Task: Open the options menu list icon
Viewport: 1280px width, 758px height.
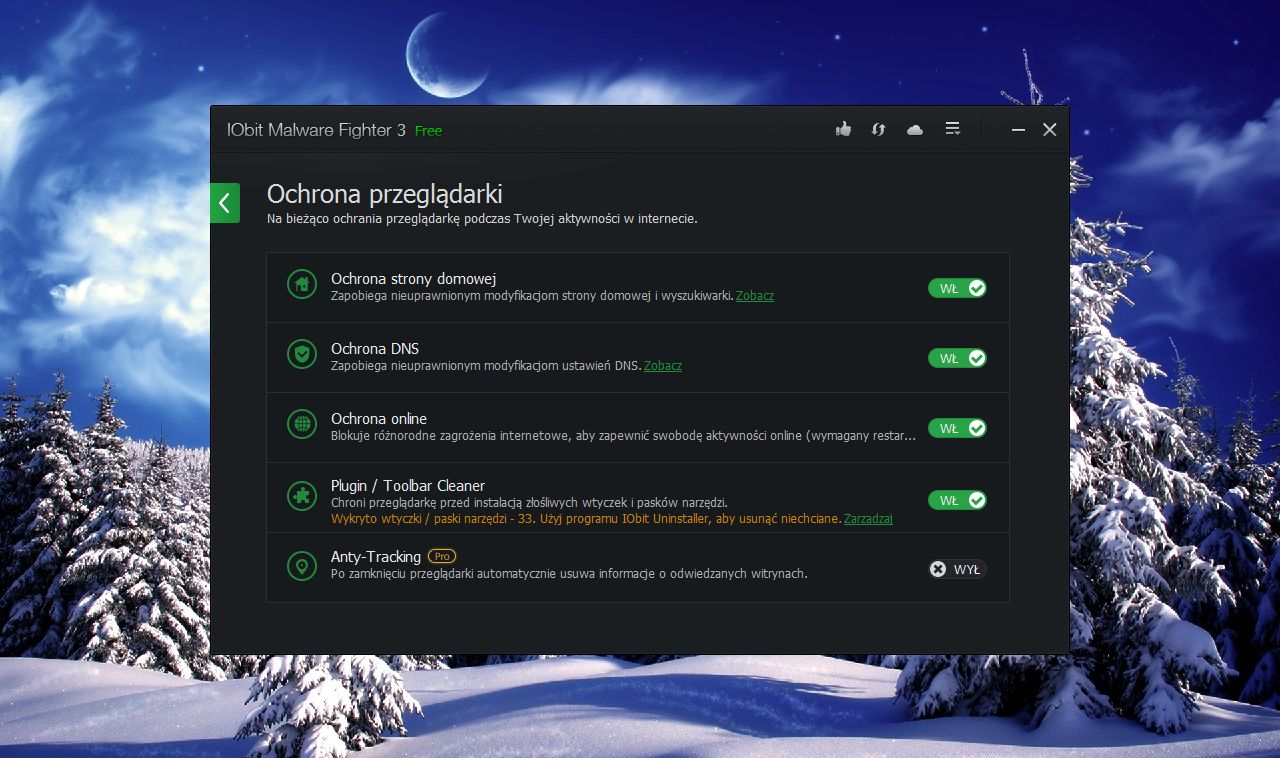Action: click(x=953, y=129)
